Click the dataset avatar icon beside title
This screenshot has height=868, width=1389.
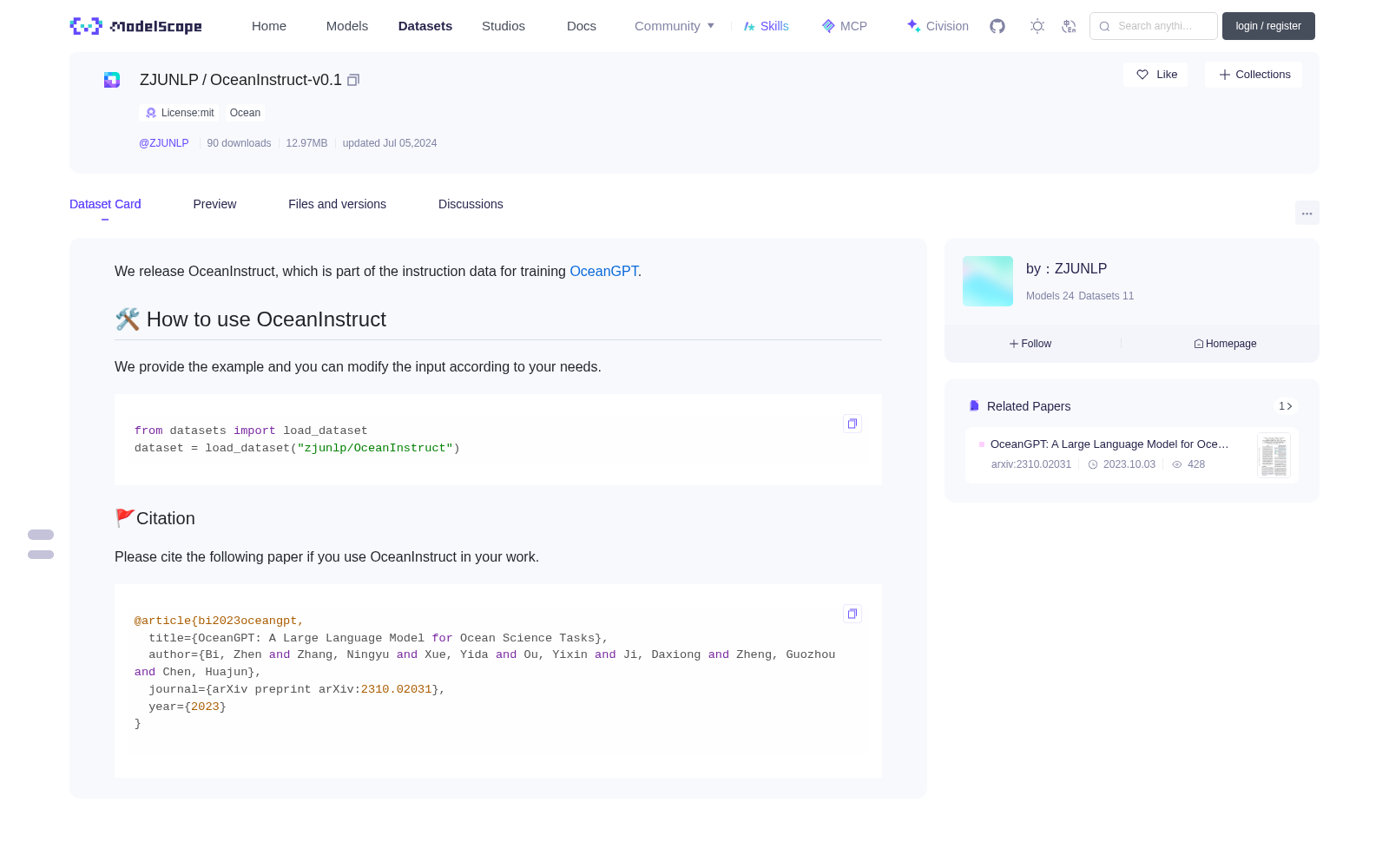click(112, 80)
